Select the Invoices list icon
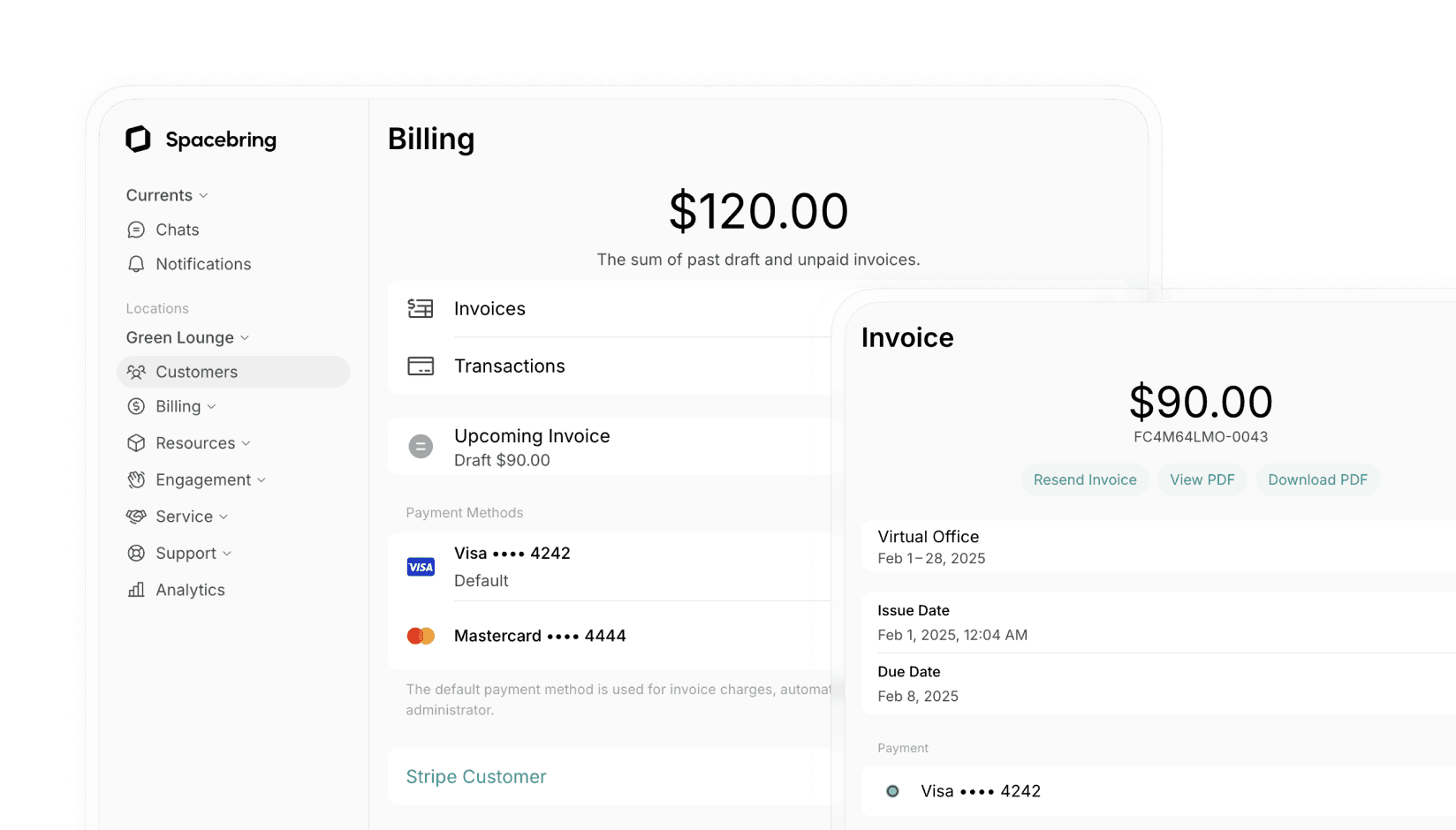 click(421, 308)
